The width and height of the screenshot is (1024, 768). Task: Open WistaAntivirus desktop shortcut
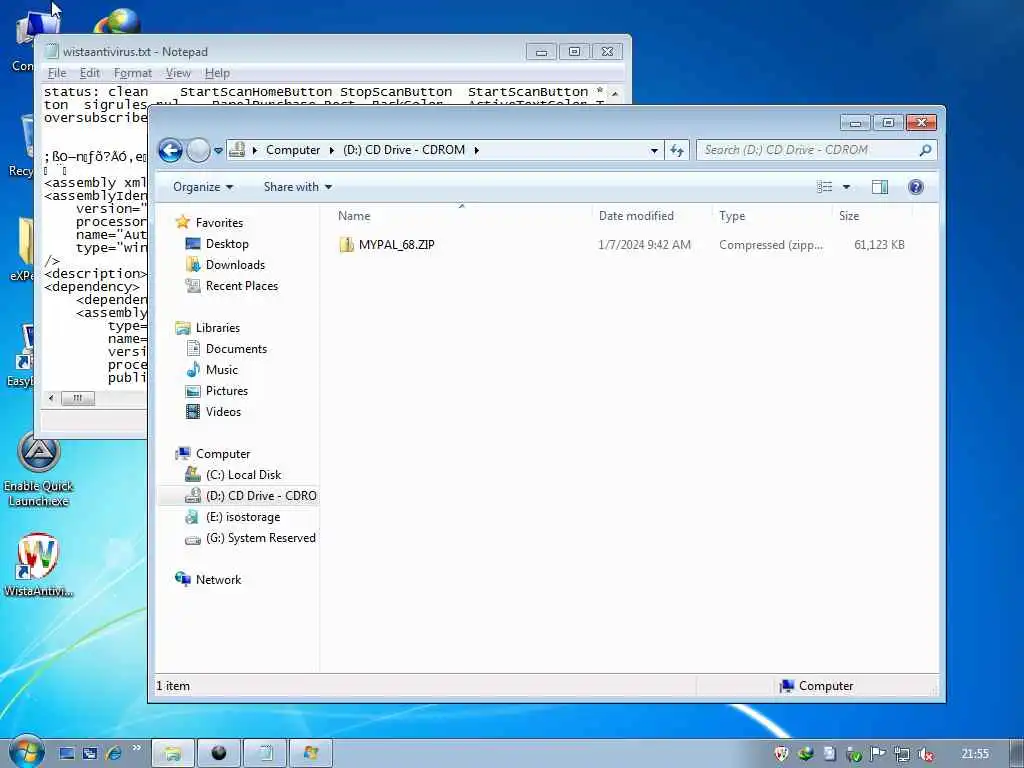pyautogui.click(x=38, y=565)
